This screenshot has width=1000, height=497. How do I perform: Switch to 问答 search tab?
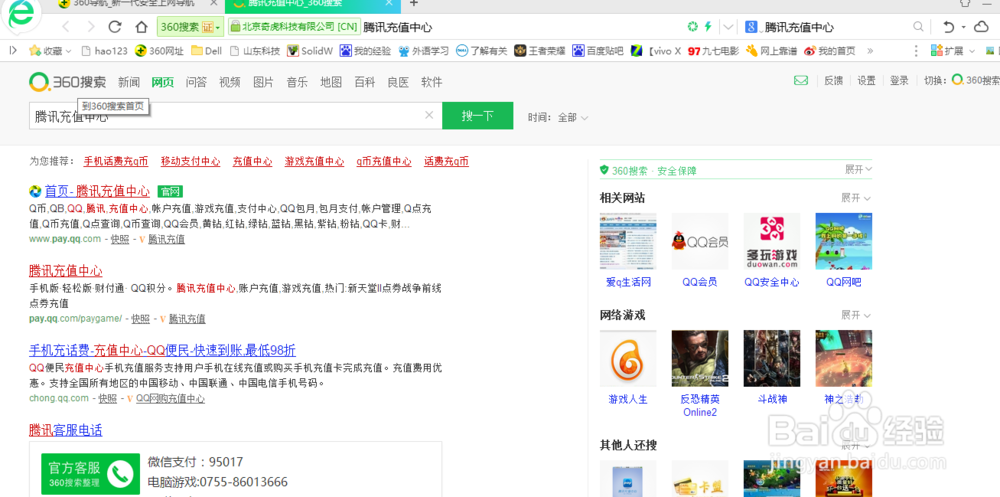[x=196, y=82]
